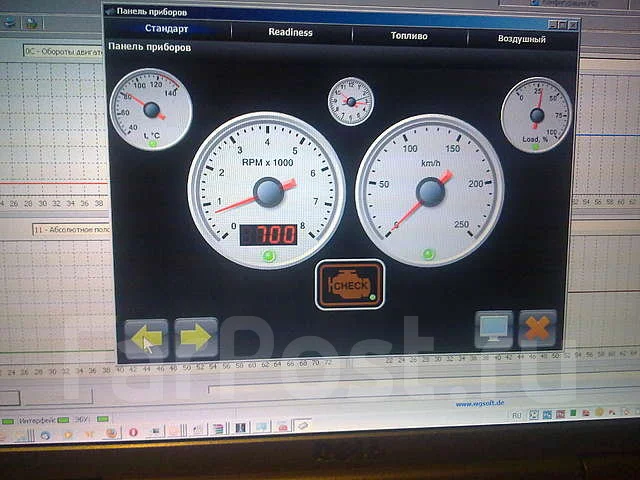Click the Панель приборов title bar icon

(109, 11)
